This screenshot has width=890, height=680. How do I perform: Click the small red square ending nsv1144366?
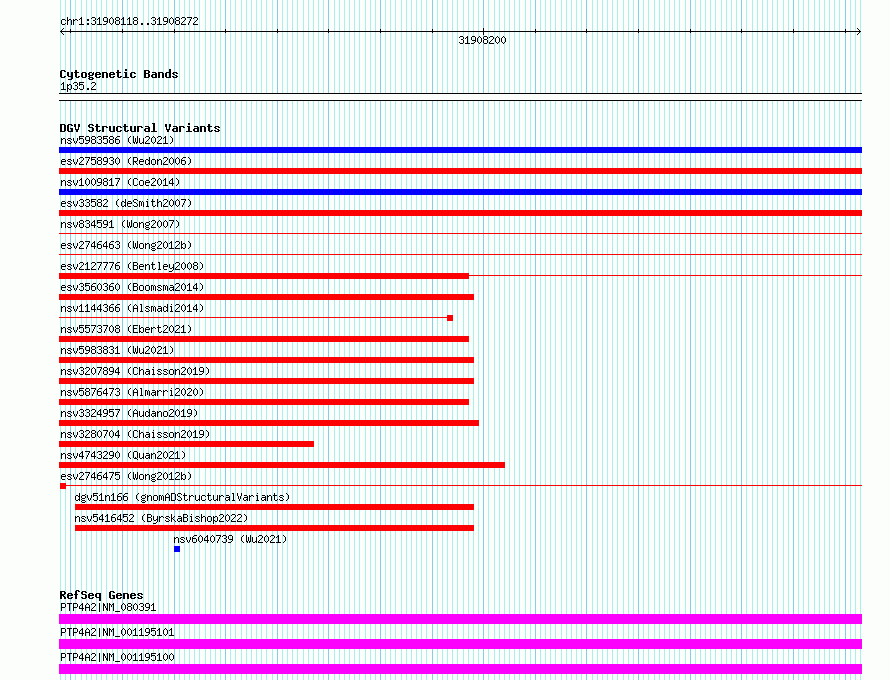click(x=450, y=318)
